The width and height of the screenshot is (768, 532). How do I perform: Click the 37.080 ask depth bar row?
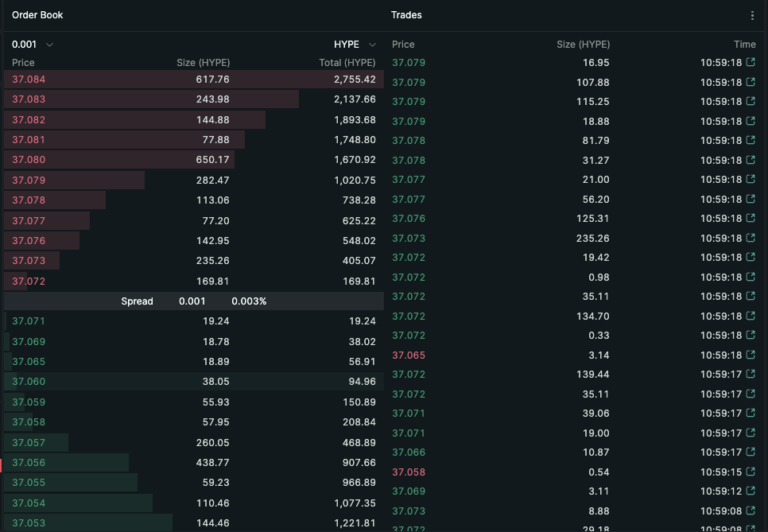pyautogui.click(x=120, y=160)
